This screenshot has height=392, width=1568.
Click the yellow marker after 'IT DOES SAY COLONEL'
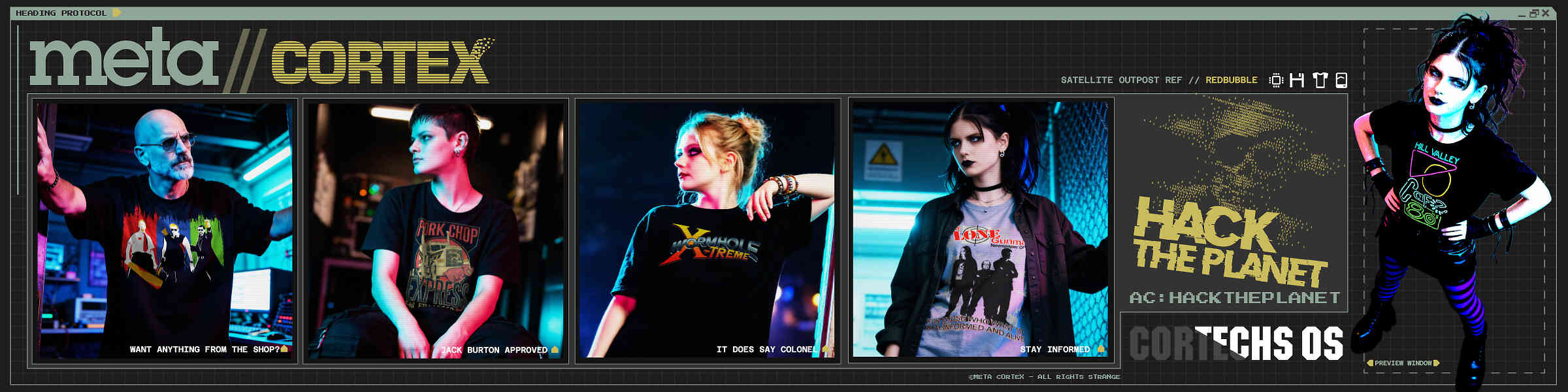click(825, 350)
